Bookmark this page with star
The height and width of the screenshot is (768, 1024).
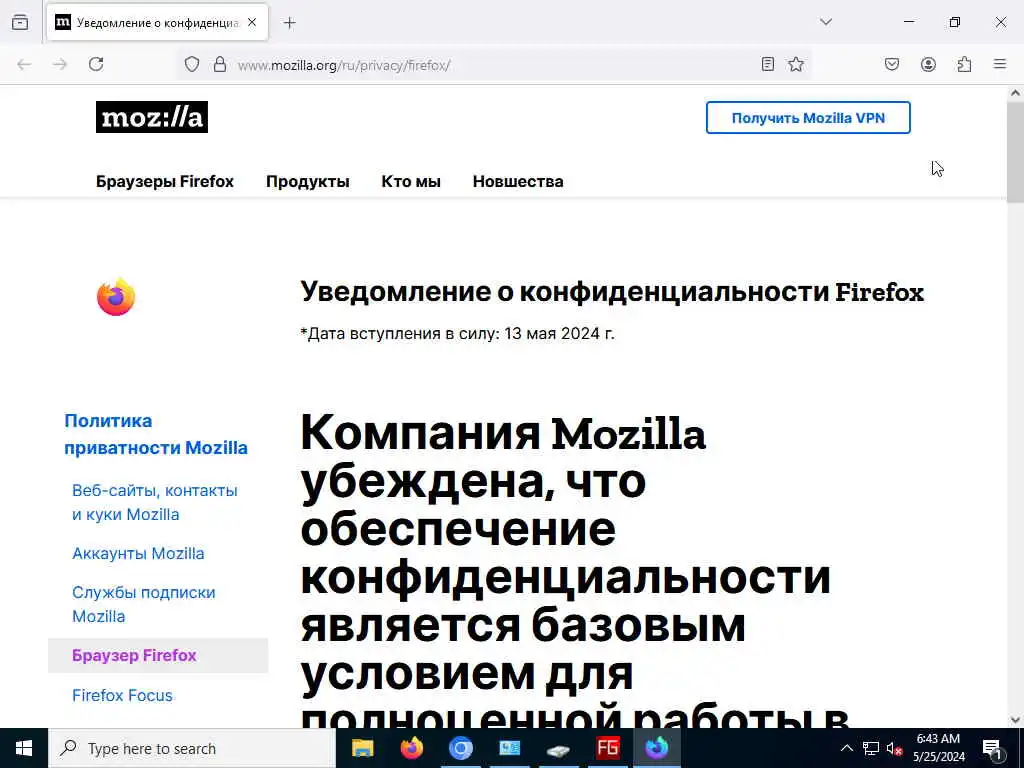795,64
